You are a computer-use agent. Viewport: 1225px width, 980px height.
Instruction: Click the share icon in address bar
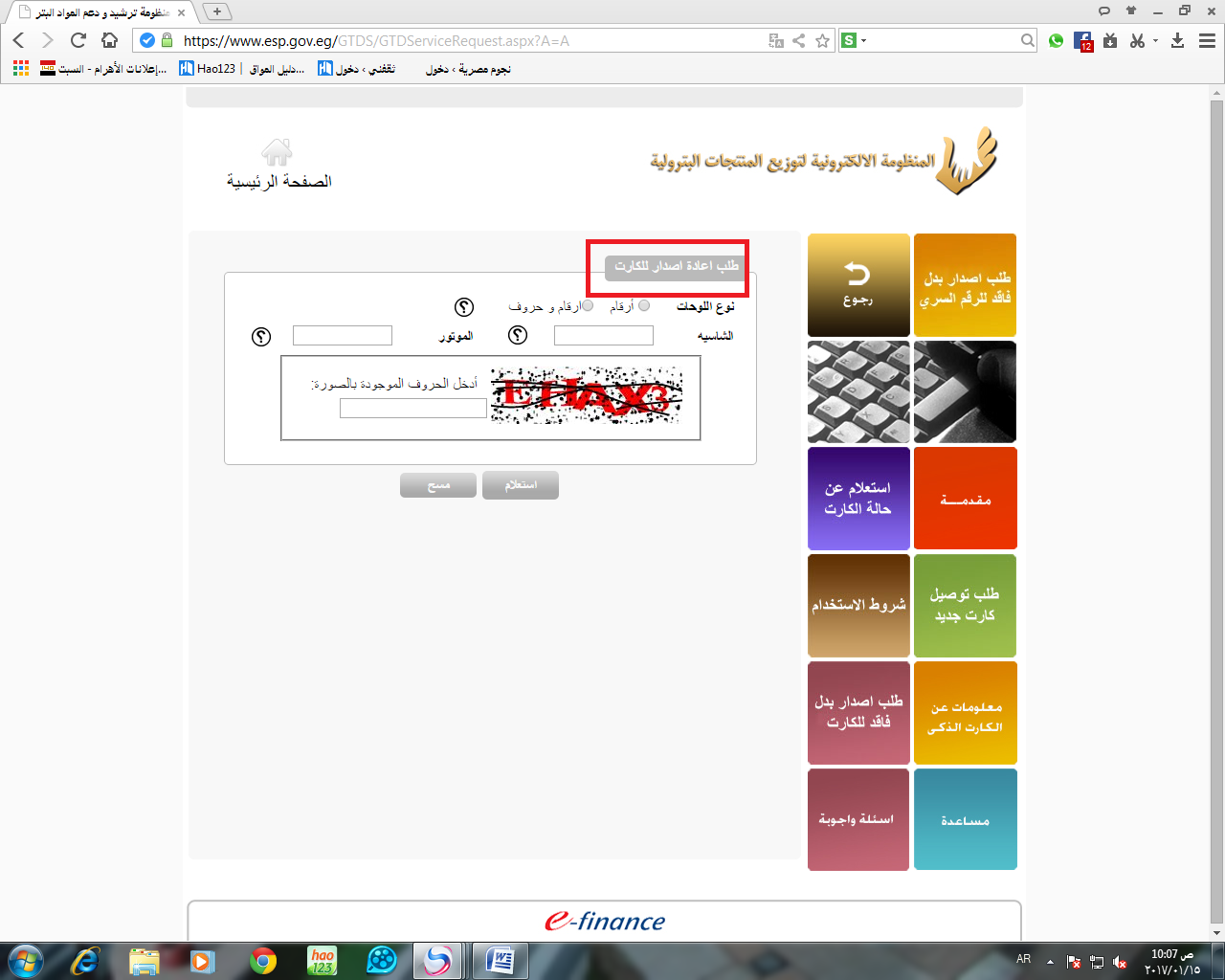point(799,40)
